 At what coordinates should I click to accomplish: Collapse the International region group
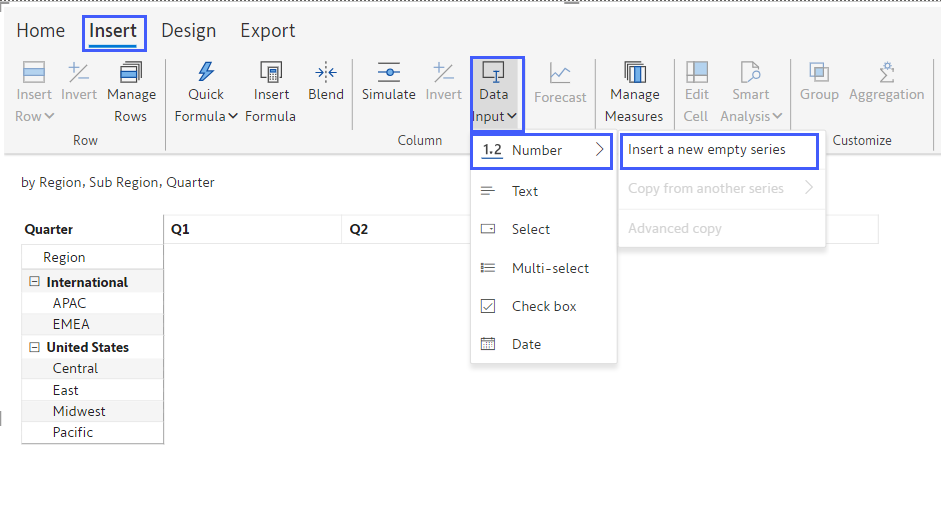click(35, 282)
